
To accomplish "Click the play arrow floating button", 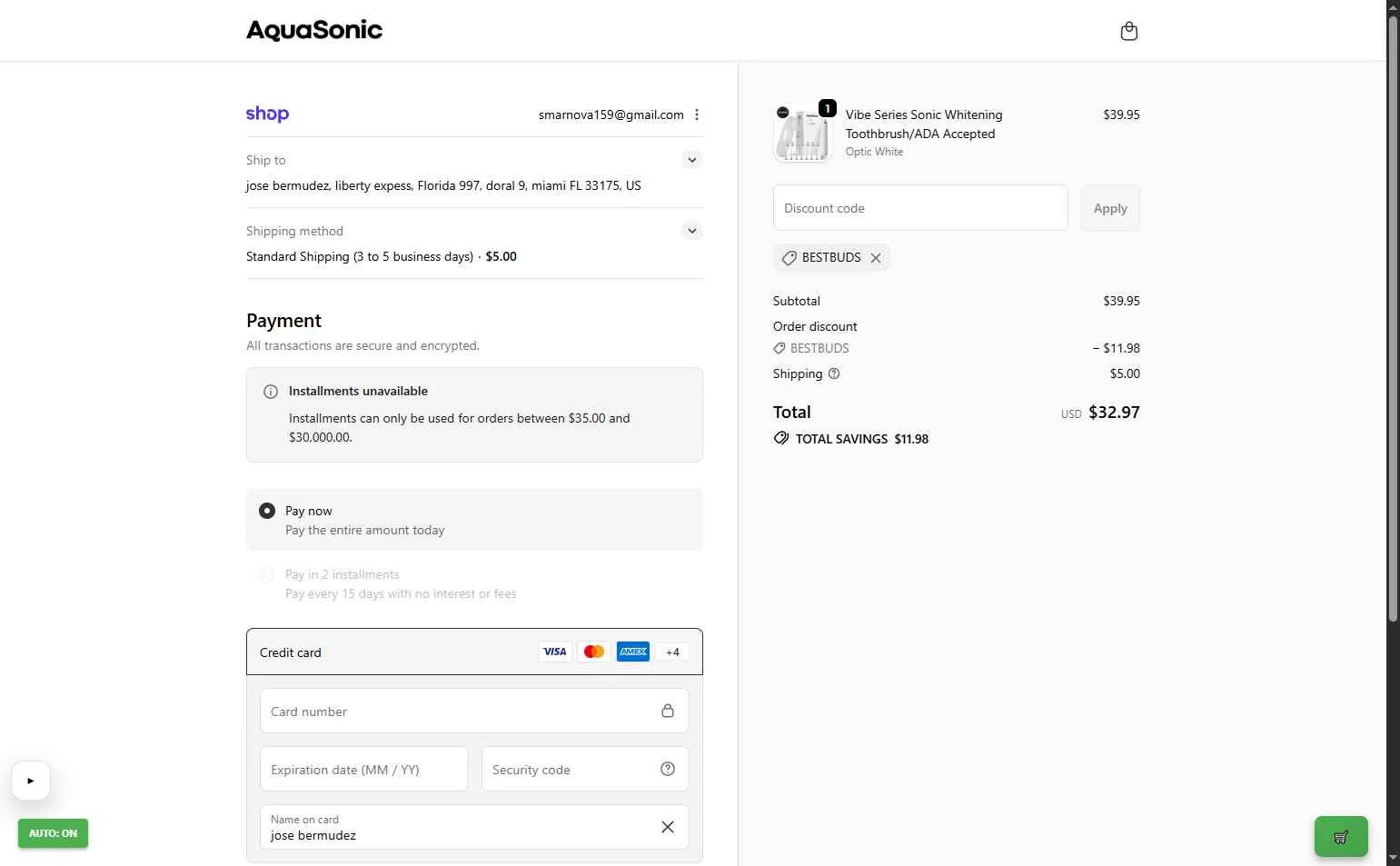I will click(x=31, y=781).
